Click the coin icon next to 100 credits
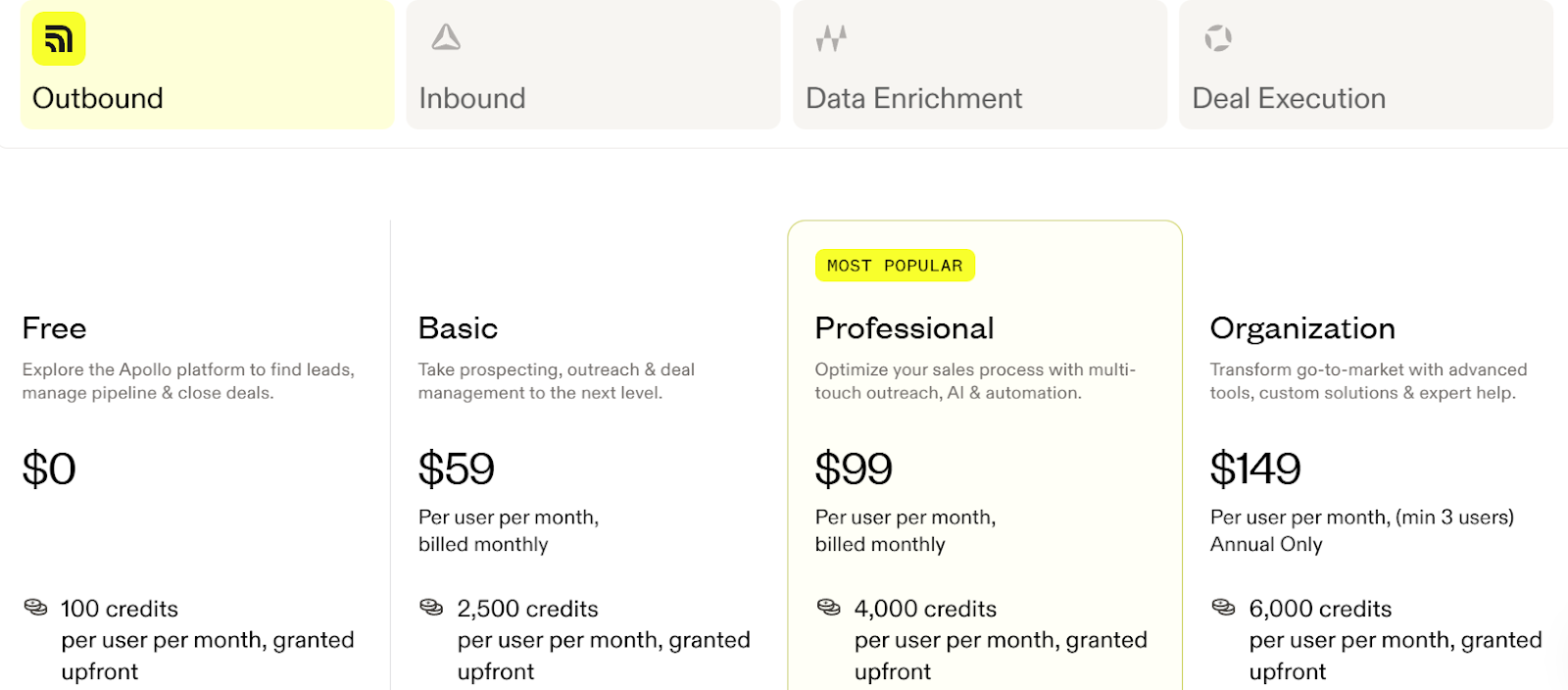The height and width of the screenshot is (690, 1568). point(35,607)
